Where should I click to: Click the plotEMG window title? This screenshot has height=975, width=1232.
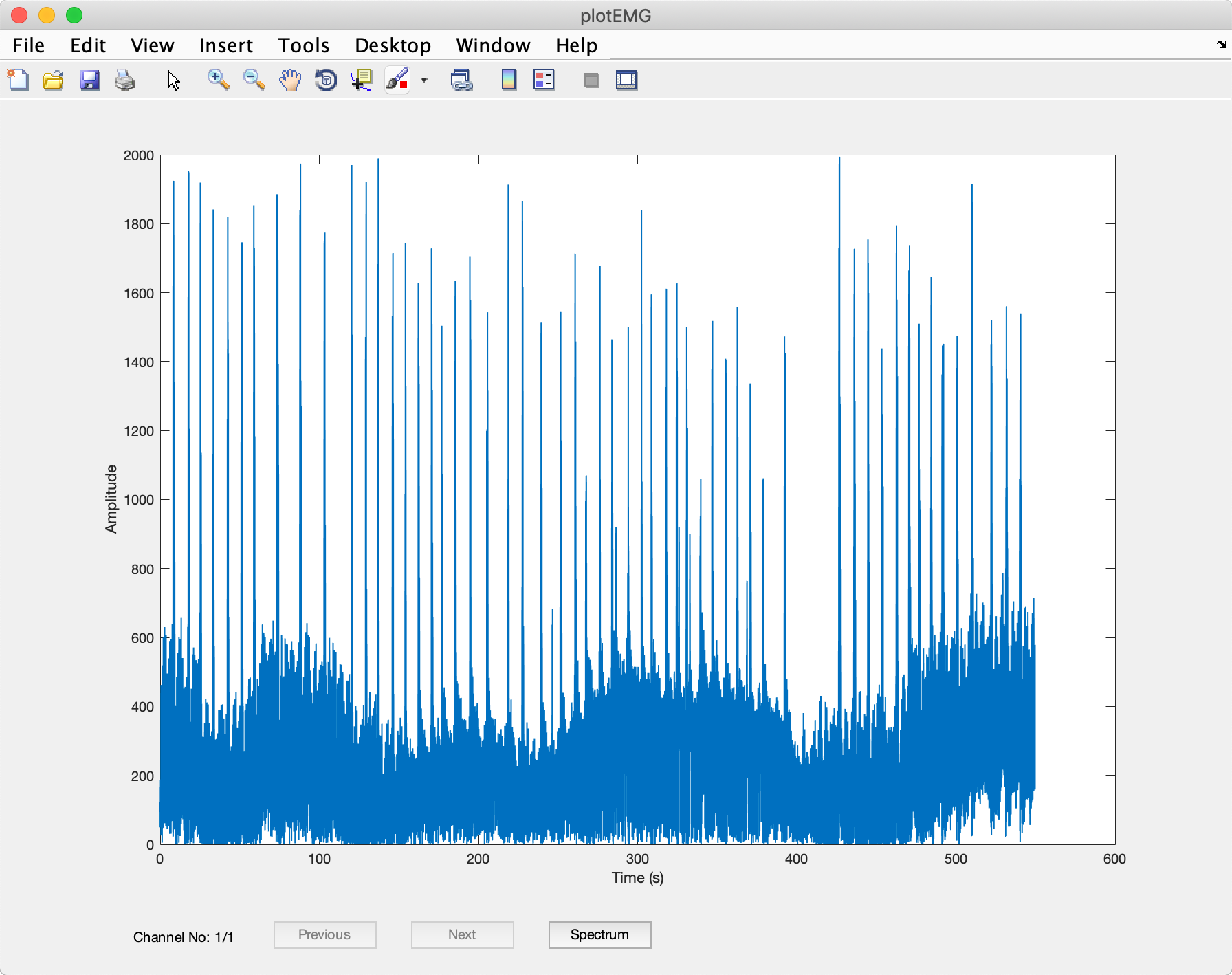tap(616, 16)
